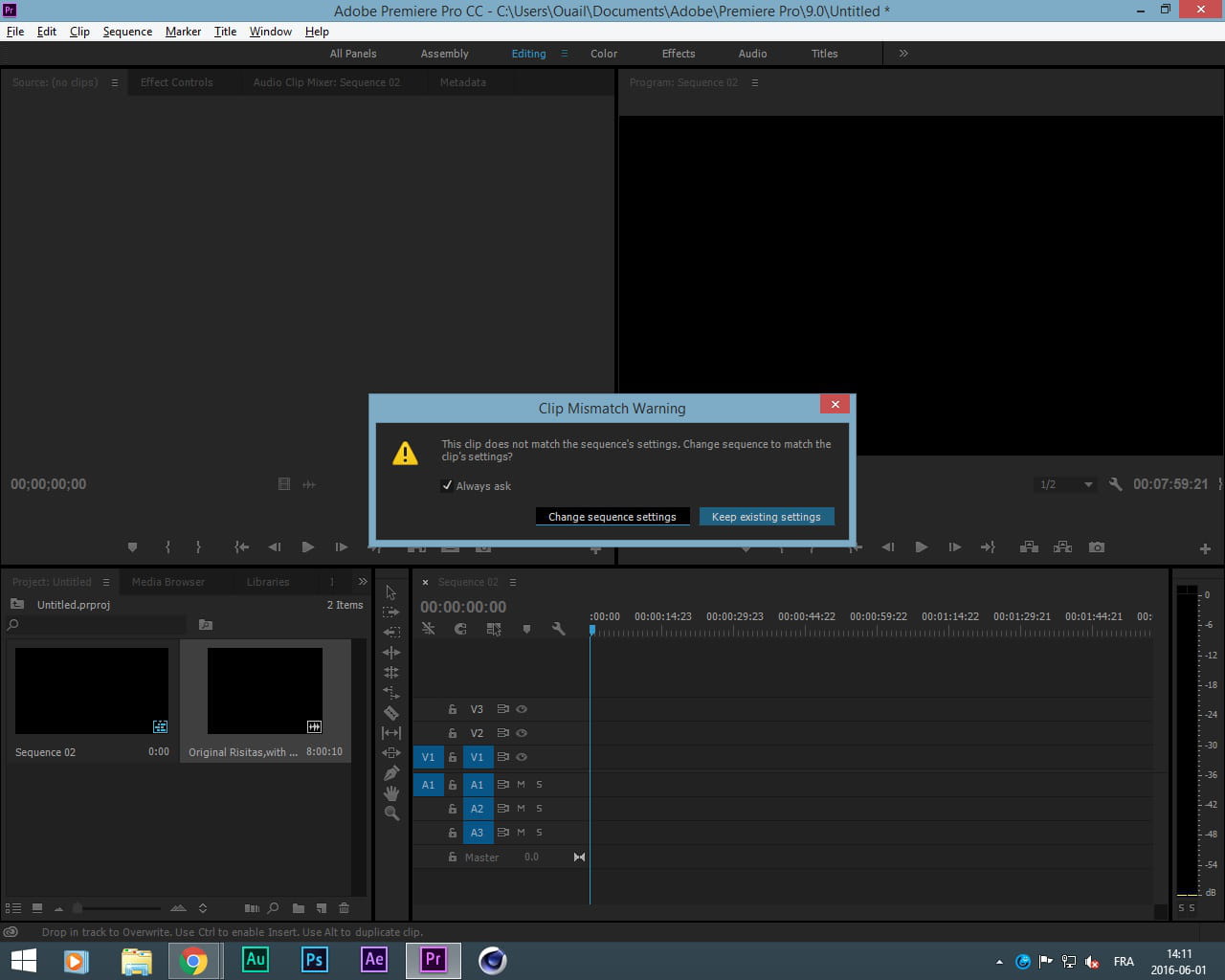
Task: Click the trash Clear icon in Project panel
Action: (345, 908)
